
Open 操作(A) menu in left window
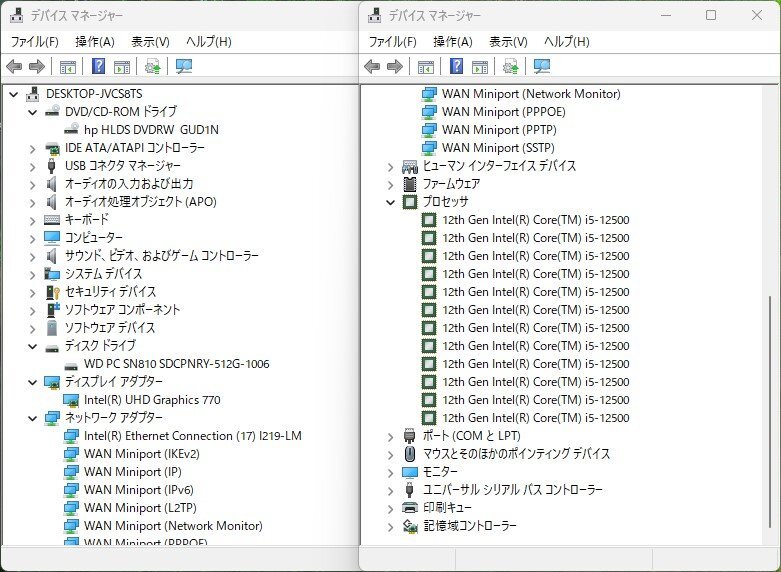point(95,42)
